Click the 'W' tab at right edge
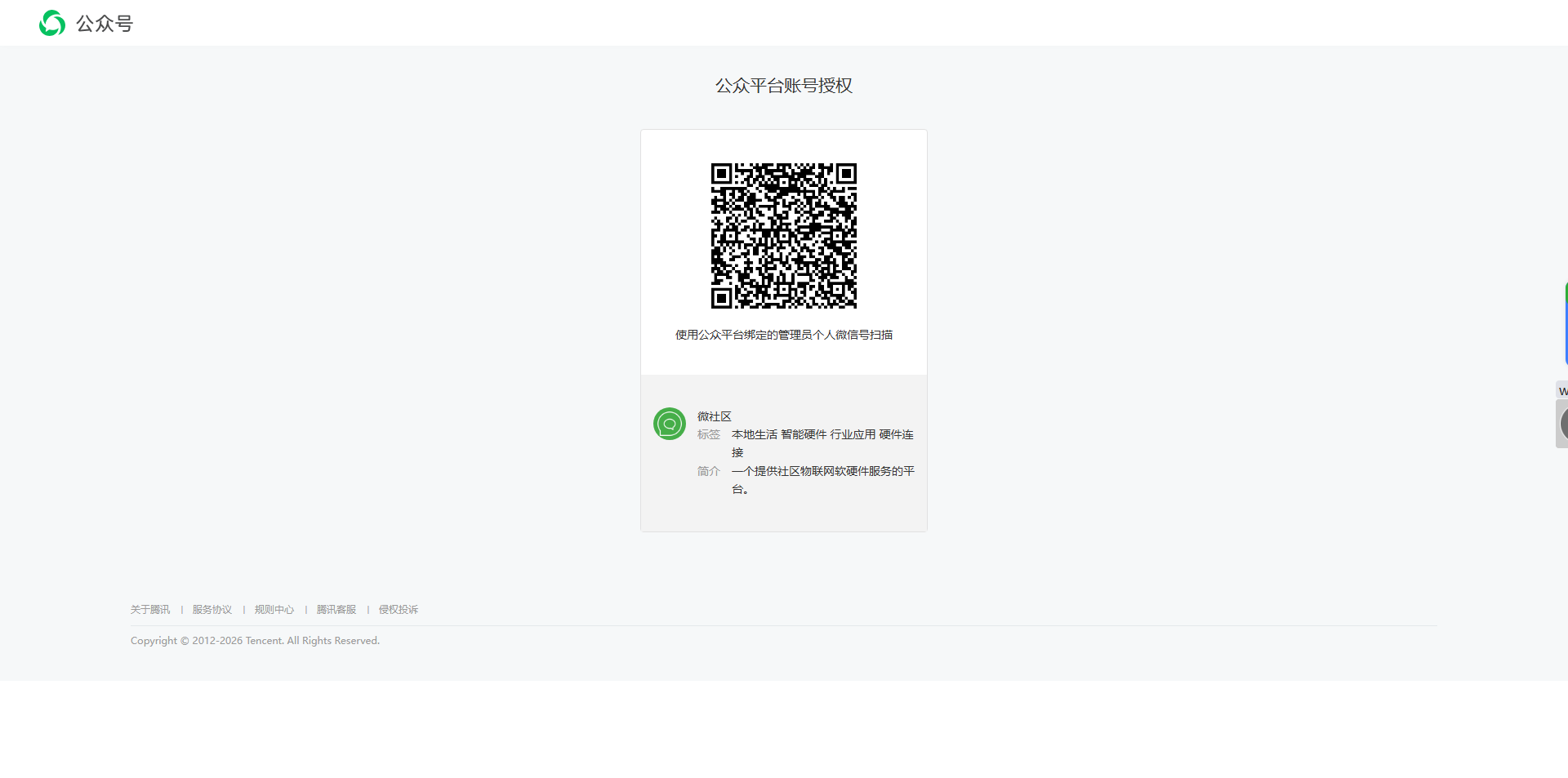The image size is (1568, 778). 1562,391
